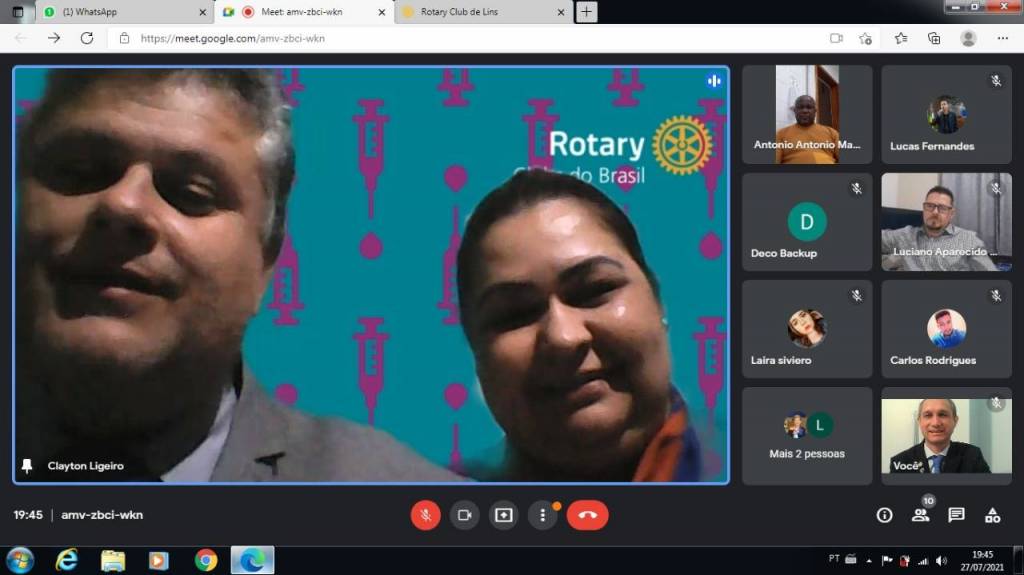Open the chat messages panel
This screenshot has height=575, width=1024.
click(956, 515)
